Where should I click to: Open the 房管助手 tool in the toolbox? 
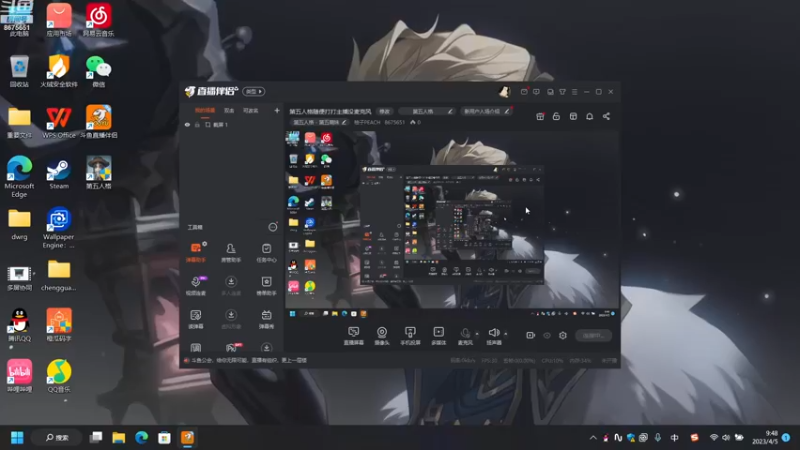click(231, 253)
